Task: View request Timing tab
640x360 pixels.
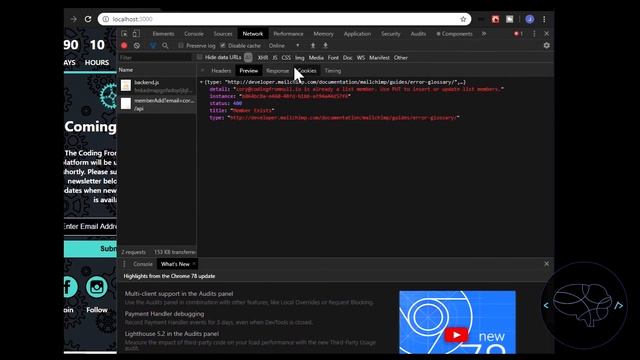Action: [333, 71]
